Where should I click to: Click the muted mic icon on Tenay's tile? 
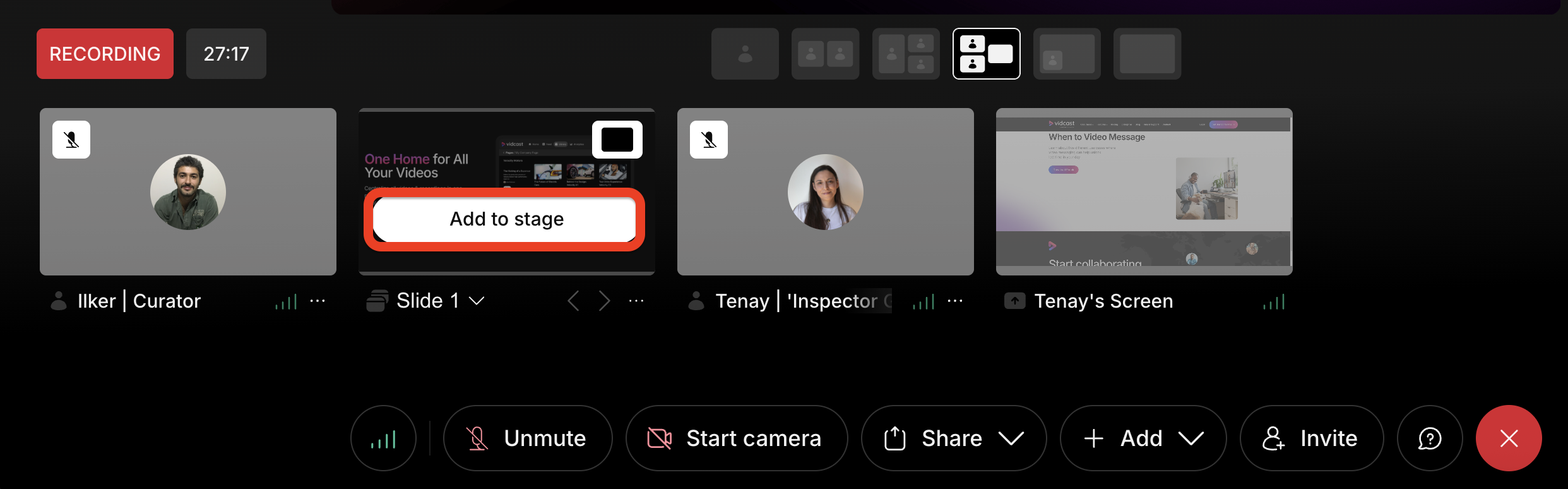pos(709,140)
